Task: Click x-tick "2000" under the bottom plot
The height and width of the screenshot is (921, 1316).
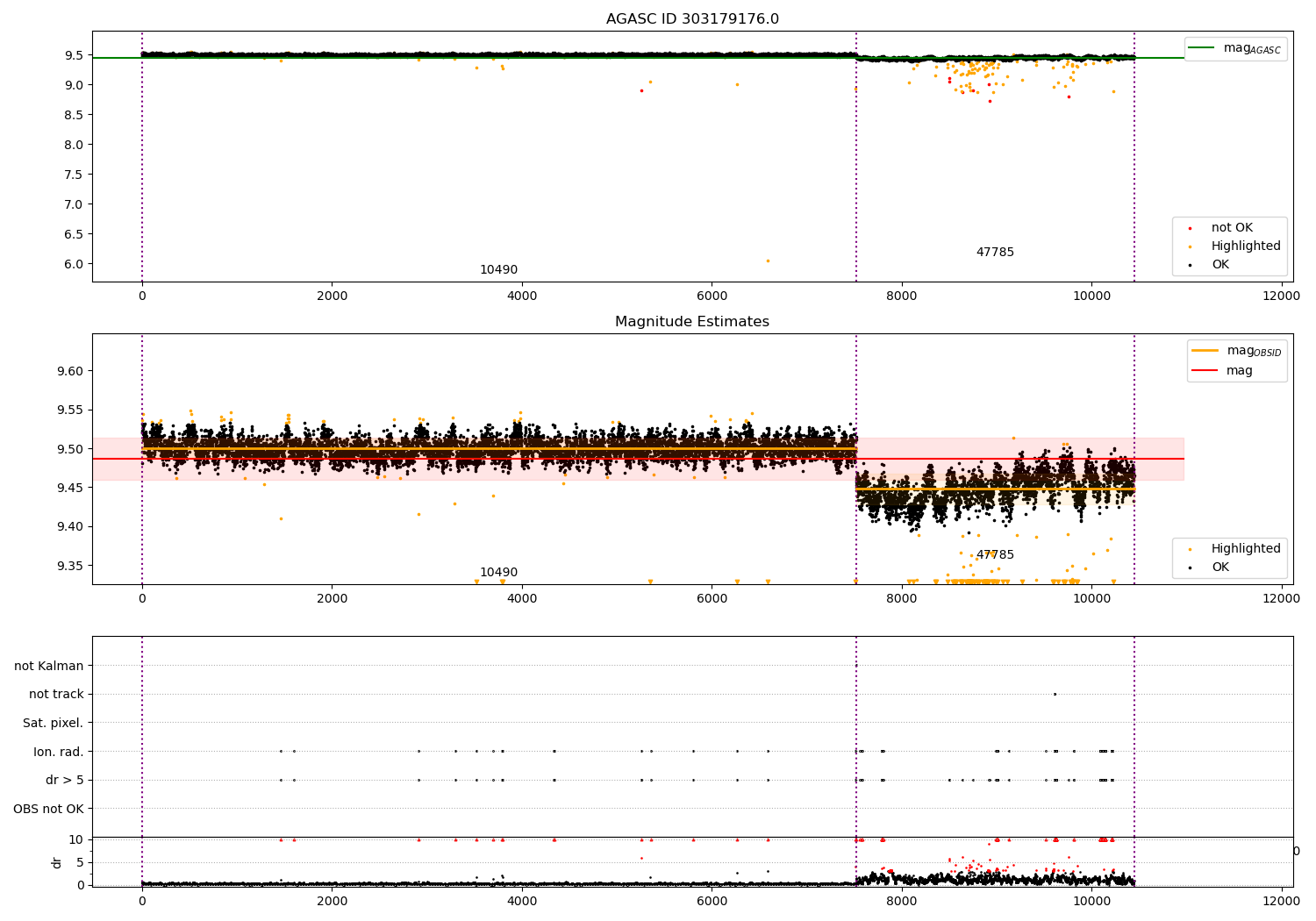Action: (332, 901)
